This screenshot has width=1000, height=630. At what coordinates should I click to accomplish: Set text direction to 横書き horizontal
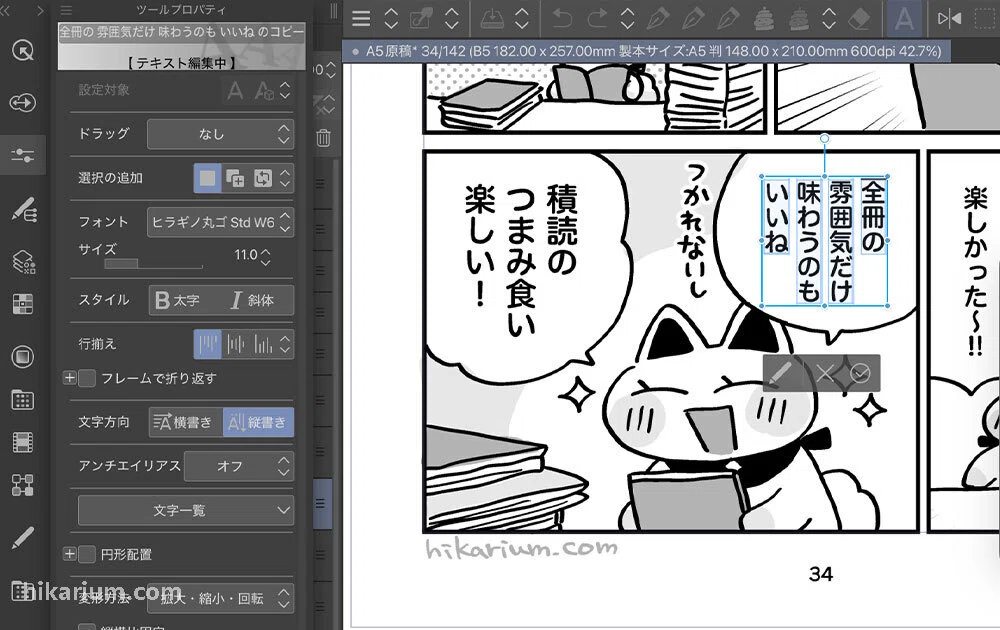186,422
